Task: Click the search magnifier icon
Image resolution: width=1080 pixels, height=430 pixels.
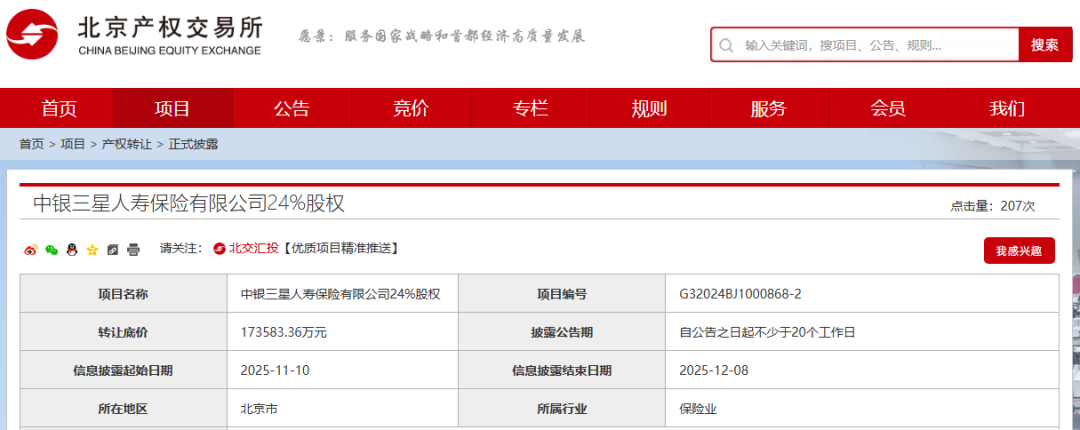Action: [x=725, y=45]
